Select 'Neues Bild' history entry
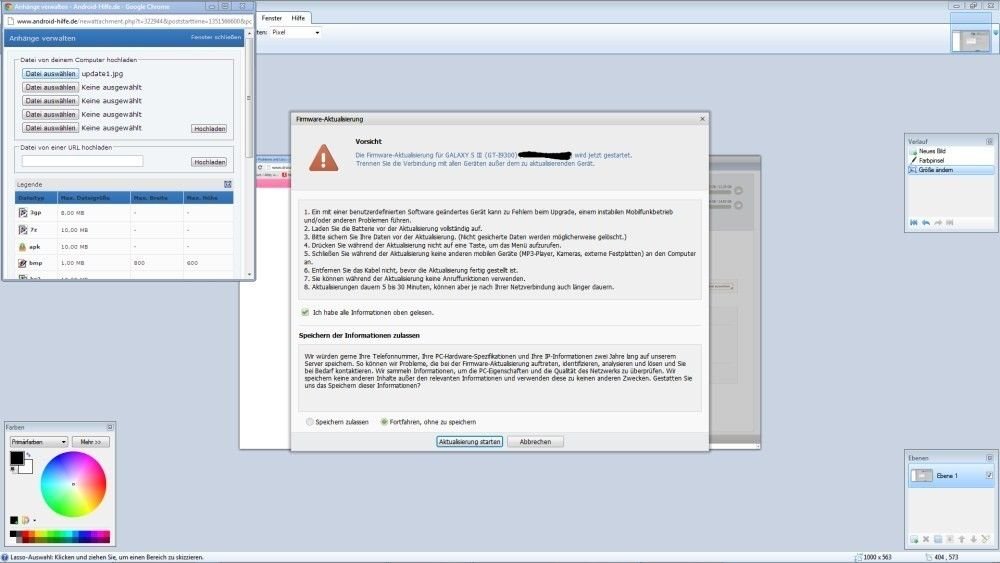The height and width of the screenshot is (563, 1000). click(950, 151)
